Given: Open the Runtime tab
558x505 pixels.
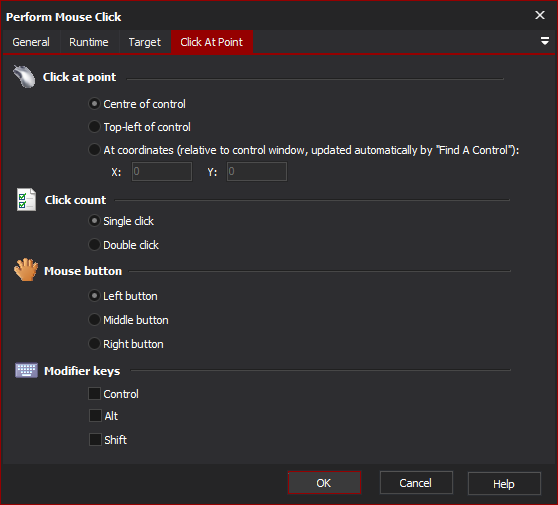Looking at the screenshot, I should pos(89,42).
